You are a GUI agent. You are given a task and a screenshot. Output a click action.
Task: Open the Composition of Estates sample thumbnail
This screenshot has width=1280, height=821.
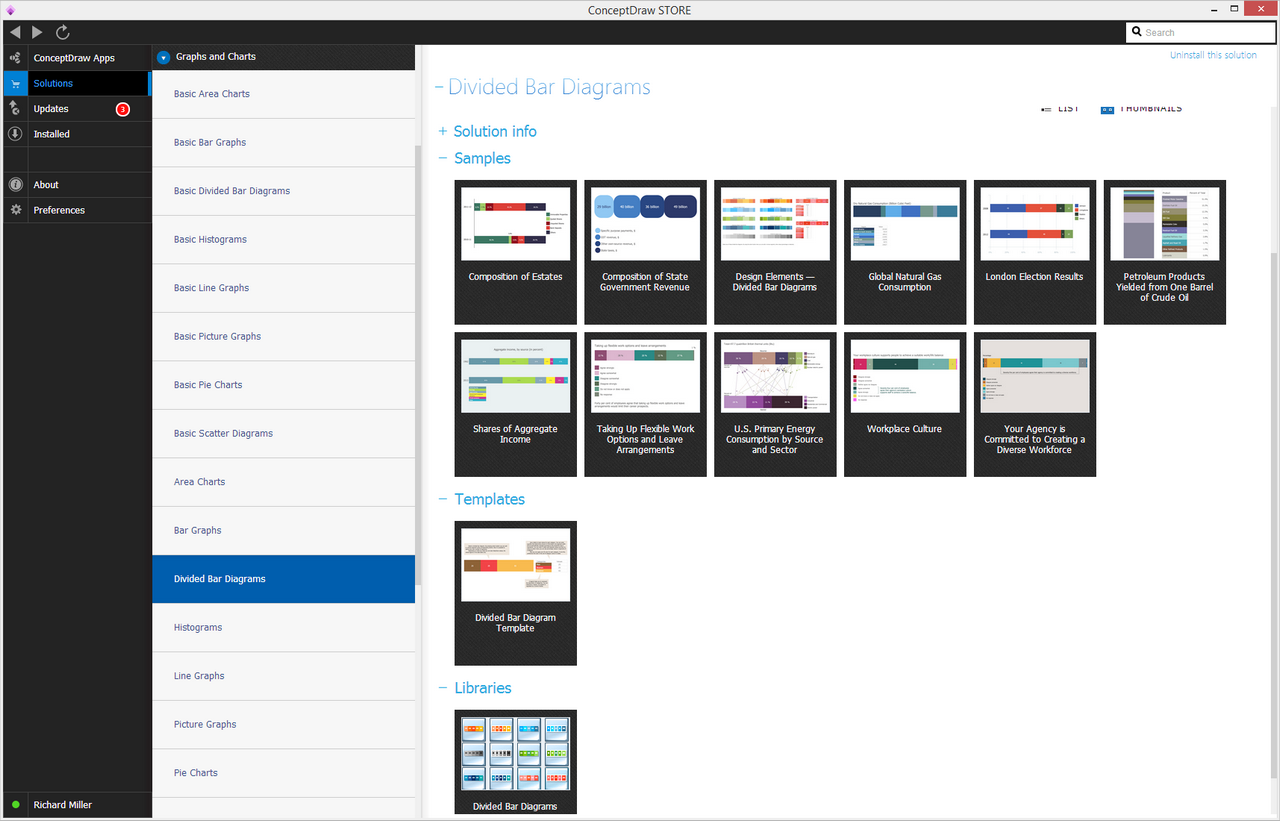(x=515, y=222)
